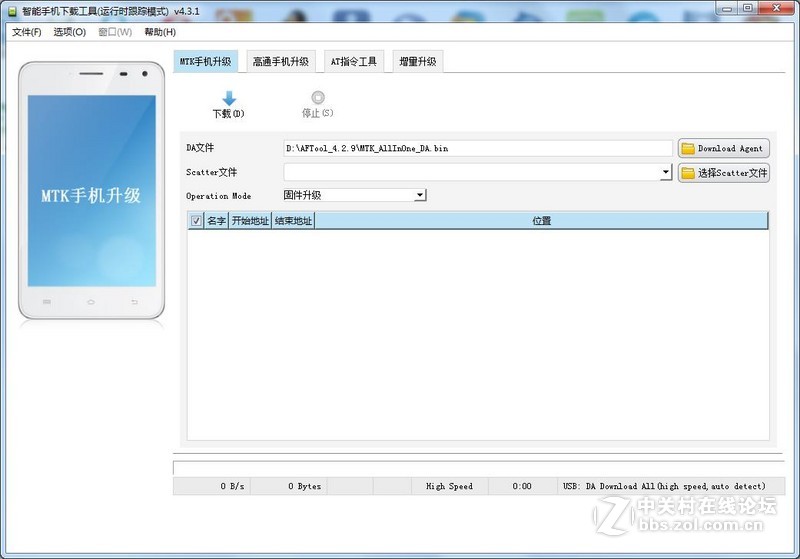800x559 pixels.
Task: Click the gray stop circle icon
Action: (318, 97)
